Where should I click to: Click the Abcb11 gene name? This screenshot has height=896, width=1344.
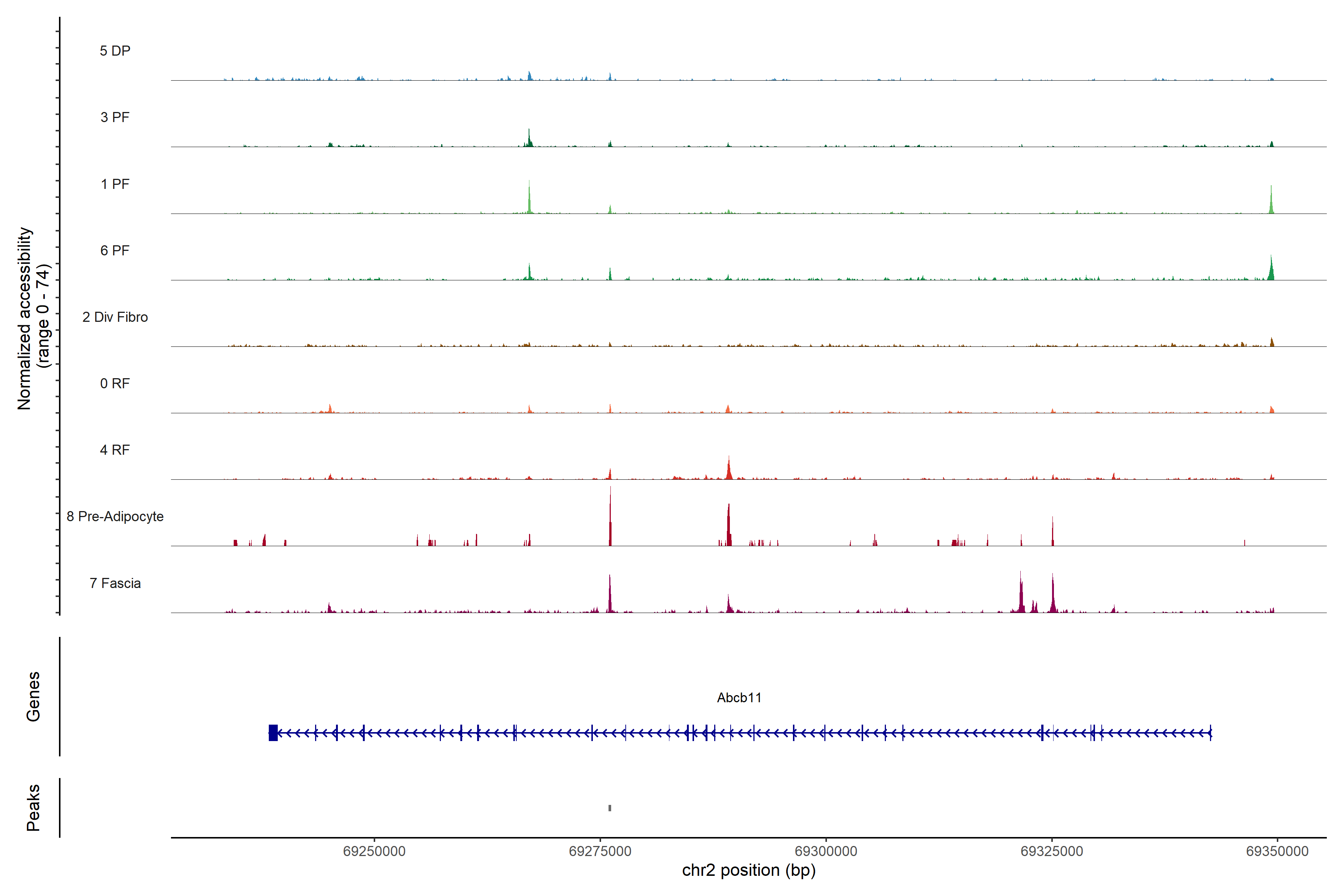point(739,698)
